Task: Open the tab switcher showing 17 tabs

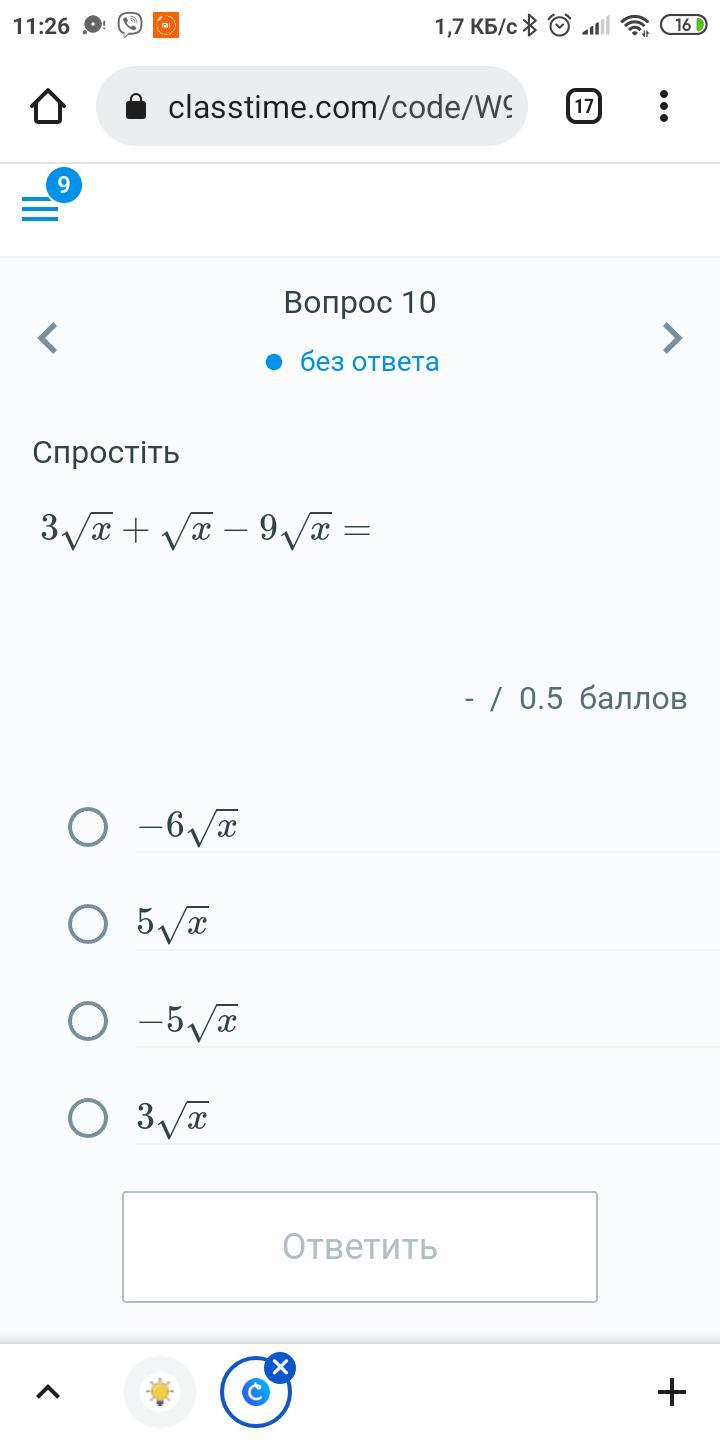Action: [x=584, y=106]
